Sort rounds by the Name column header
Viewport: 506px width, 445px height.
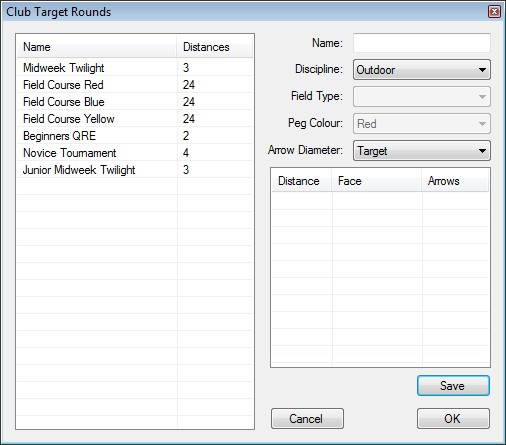(x=97, y=47)
